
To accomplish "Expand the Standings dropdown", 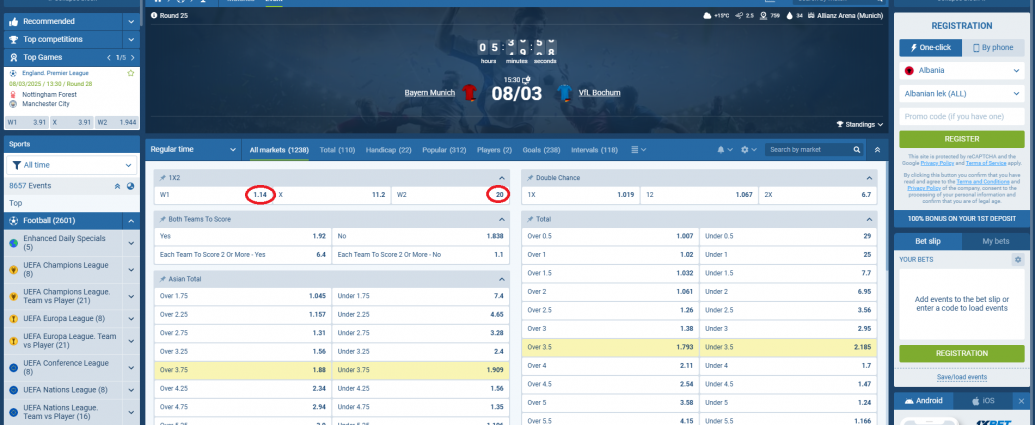I will click(859, 124).
